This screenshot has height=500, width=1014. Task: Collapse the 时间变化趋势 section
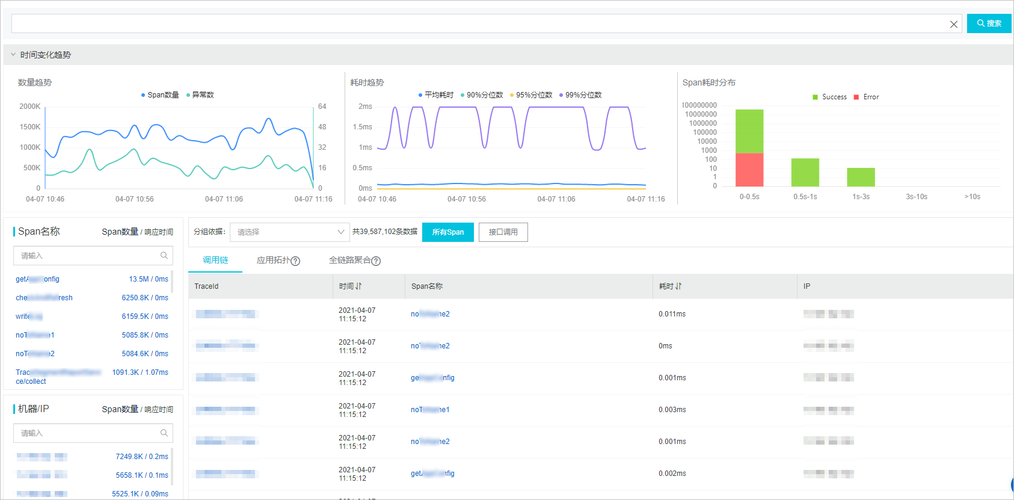pyautogui.click(x=13, y=55)
